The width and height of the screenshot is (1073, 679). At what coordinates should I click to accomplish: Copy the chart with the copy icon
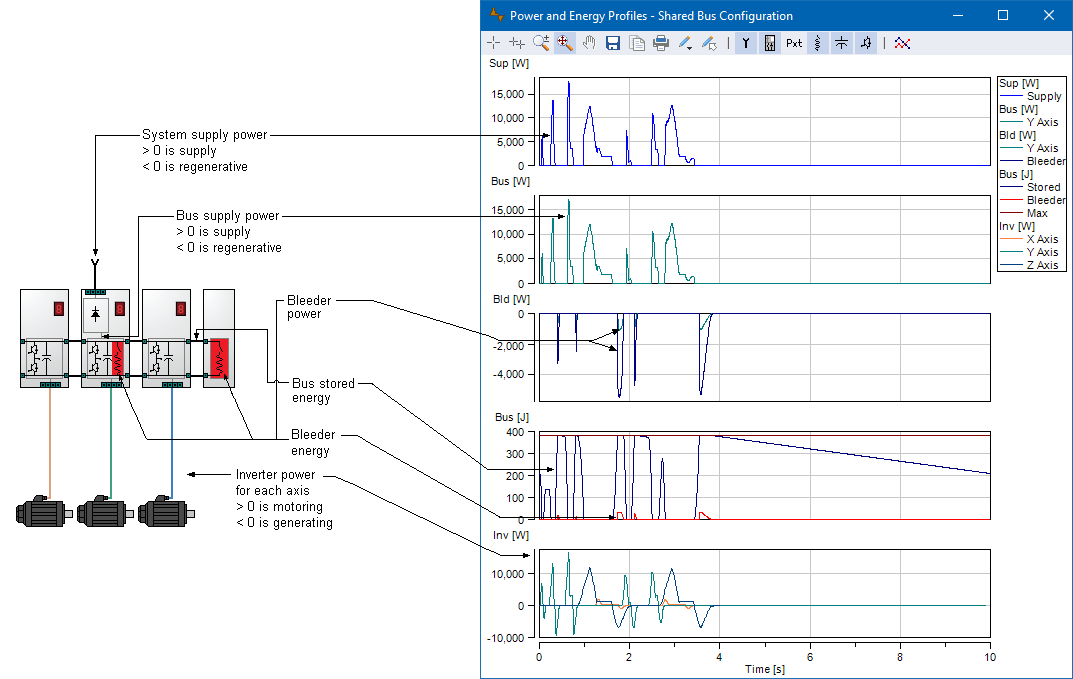tap(637, 43)
